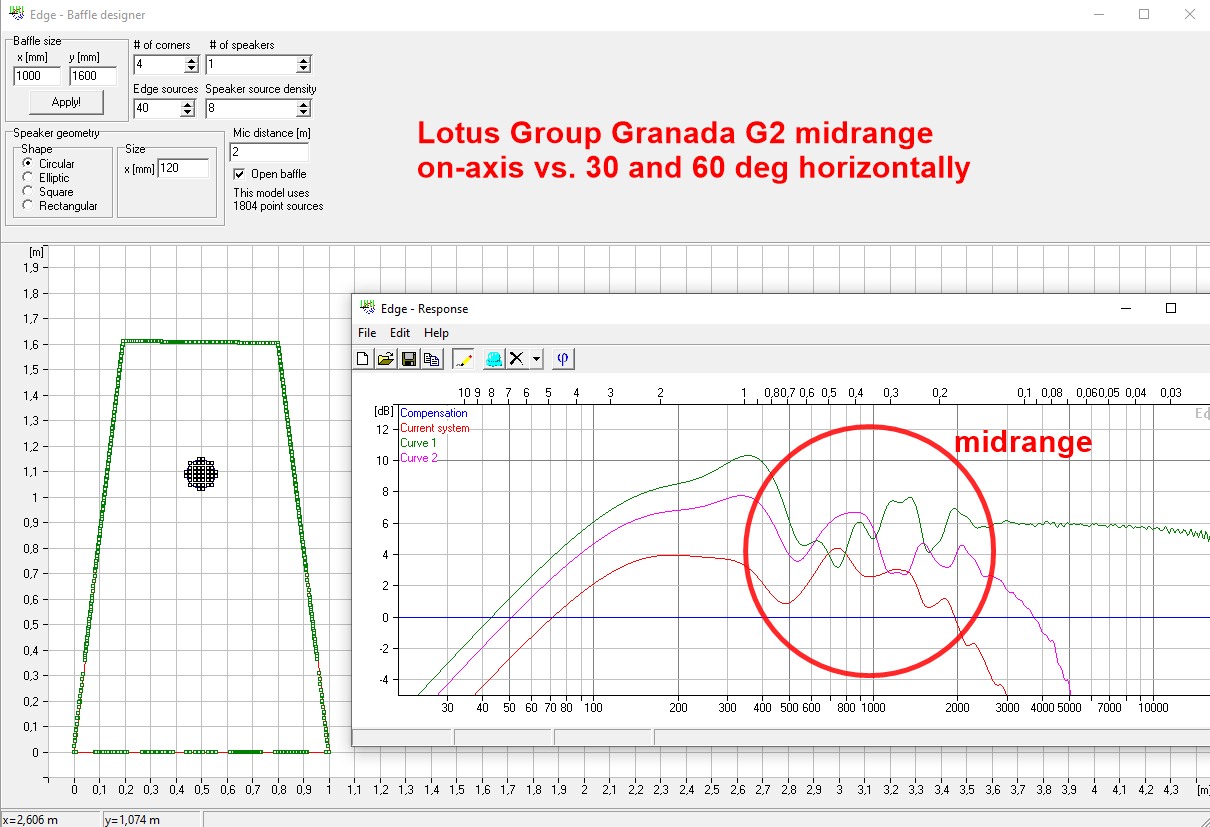Click baffle y [mm] field with 1600
This screenshot has height=827, width=1210.
pyautogui.click(x=93, y=76)
